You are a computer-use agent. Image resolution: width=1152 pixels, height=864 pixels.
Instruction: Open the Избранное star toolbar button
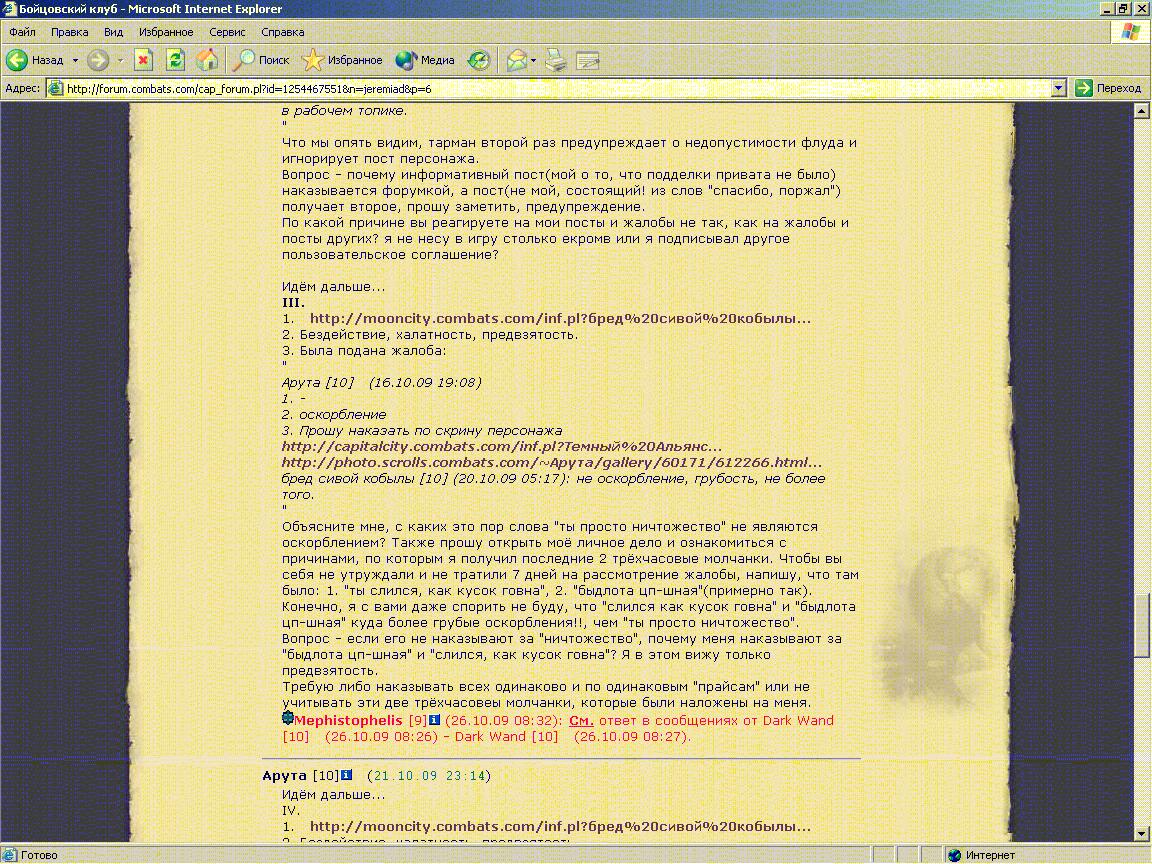coord(342,60)
